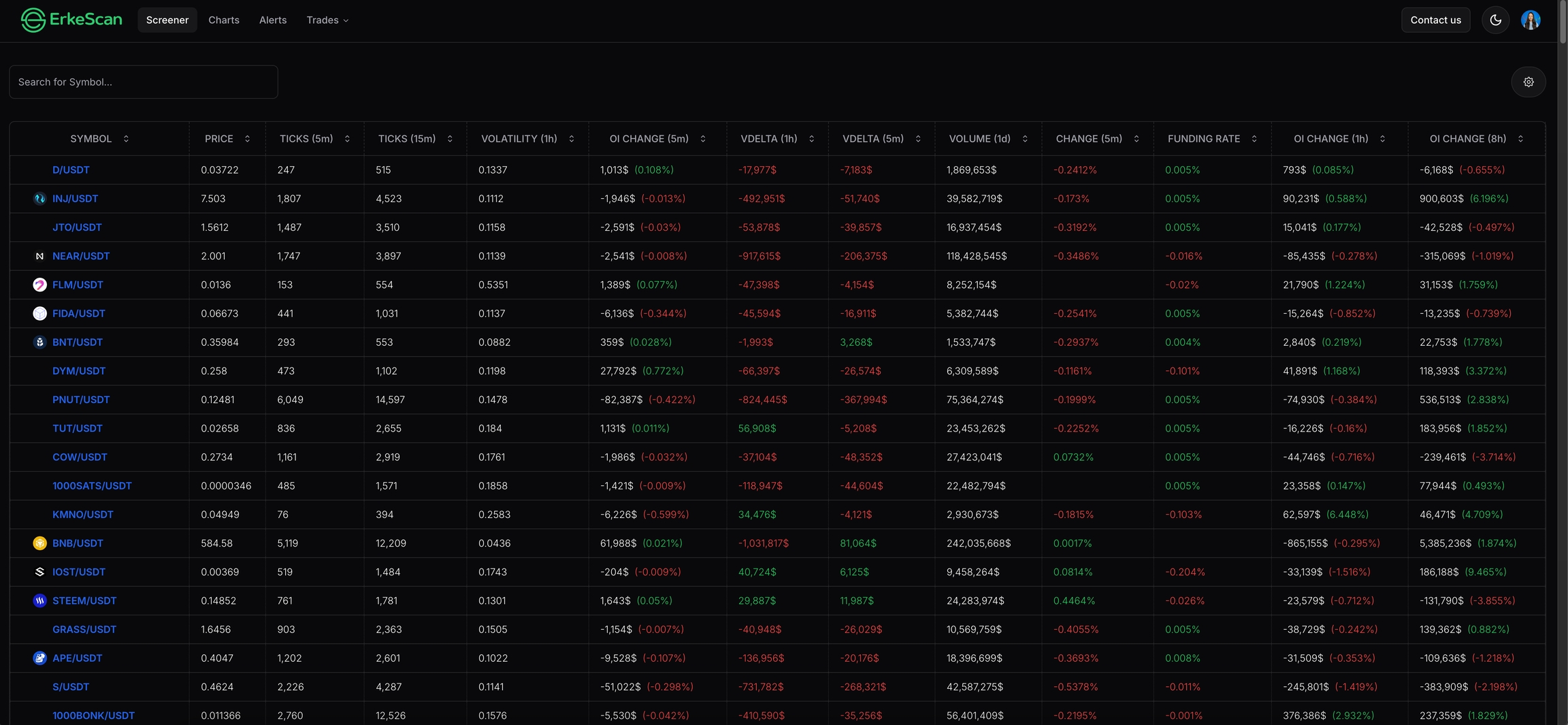1568x725 pixels.
Task: Open the screener settings gear
Action: 1528,82
